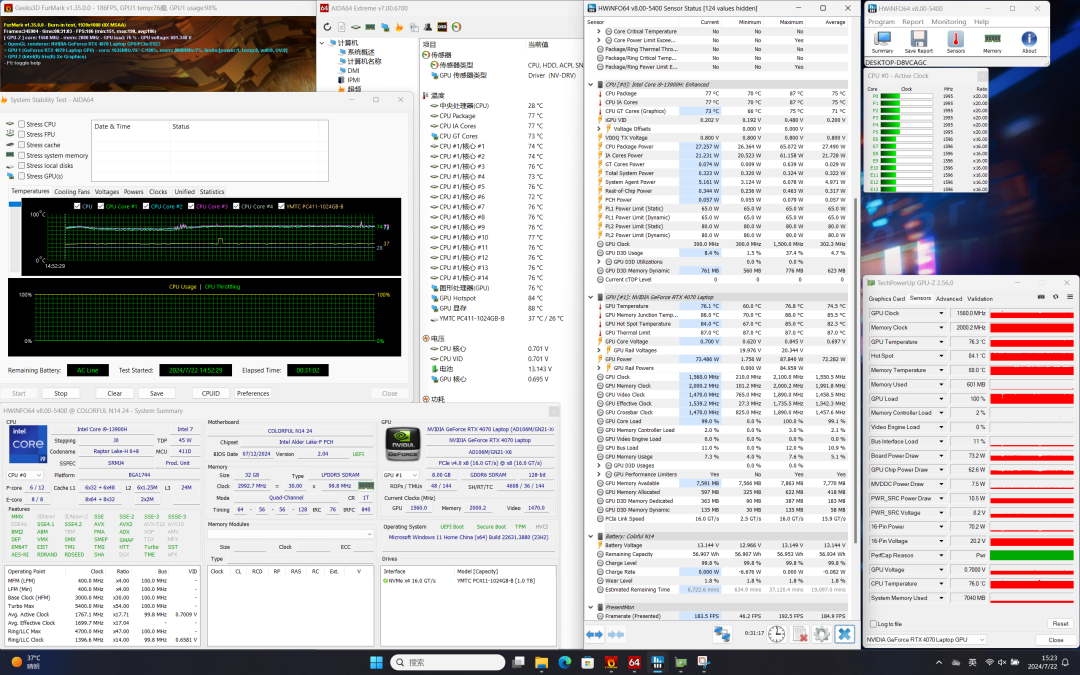Click the Save Report floppy icon

(918, 40)
